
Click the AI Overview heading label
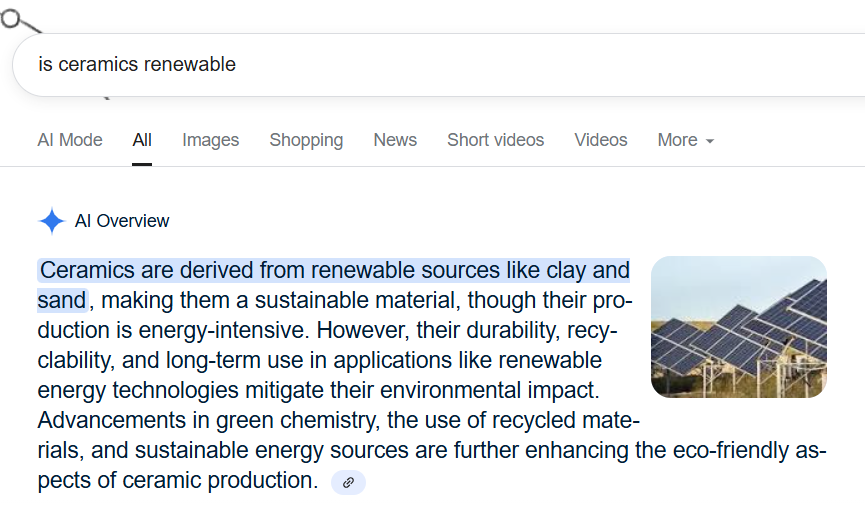[x=122, y=221]
